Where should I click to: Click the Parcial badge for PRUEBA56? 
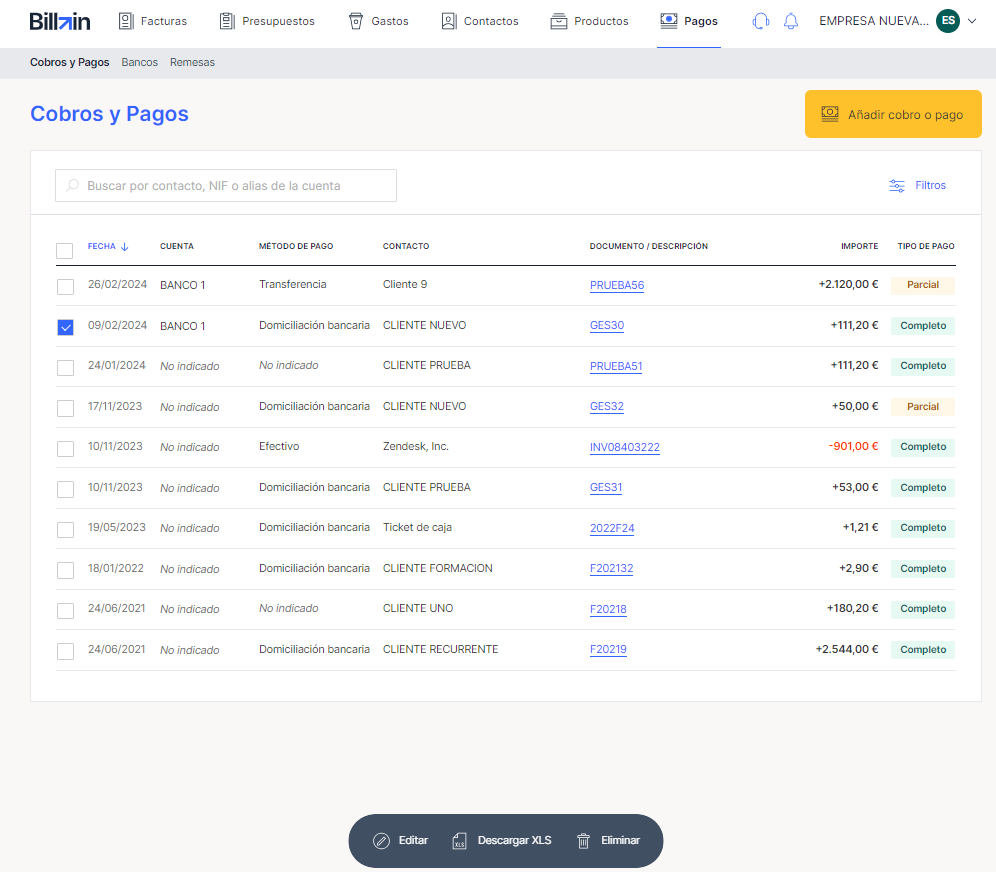coord(923,285)
